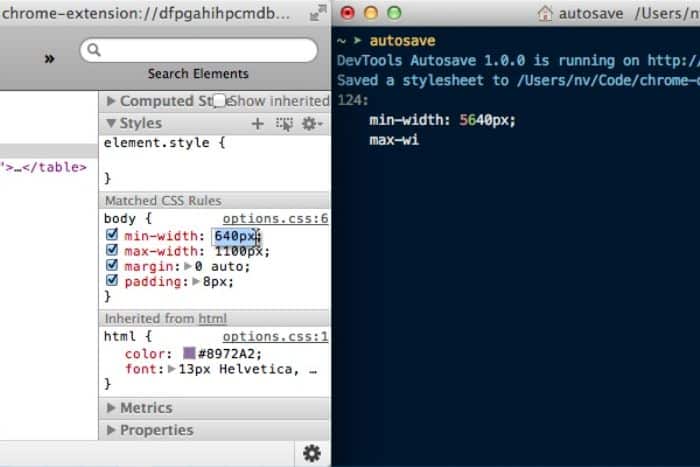700x467 pixels.
Task: Click the toggle element state icon
Action: click(285, 123)
